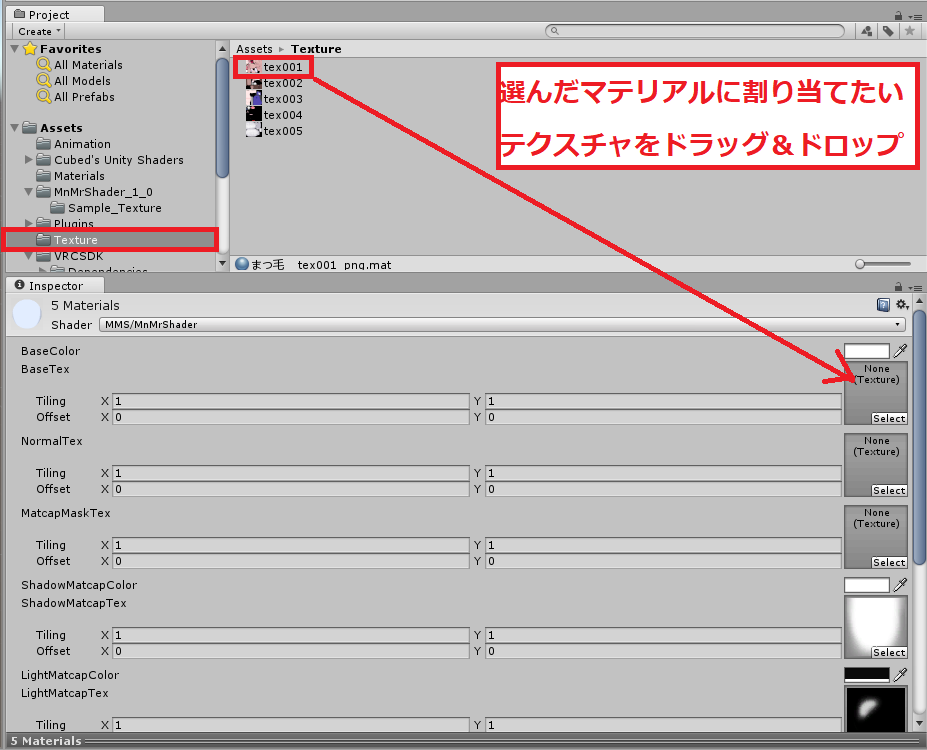Search by asset type icon

pyautogui.click(x=867, y=31)
